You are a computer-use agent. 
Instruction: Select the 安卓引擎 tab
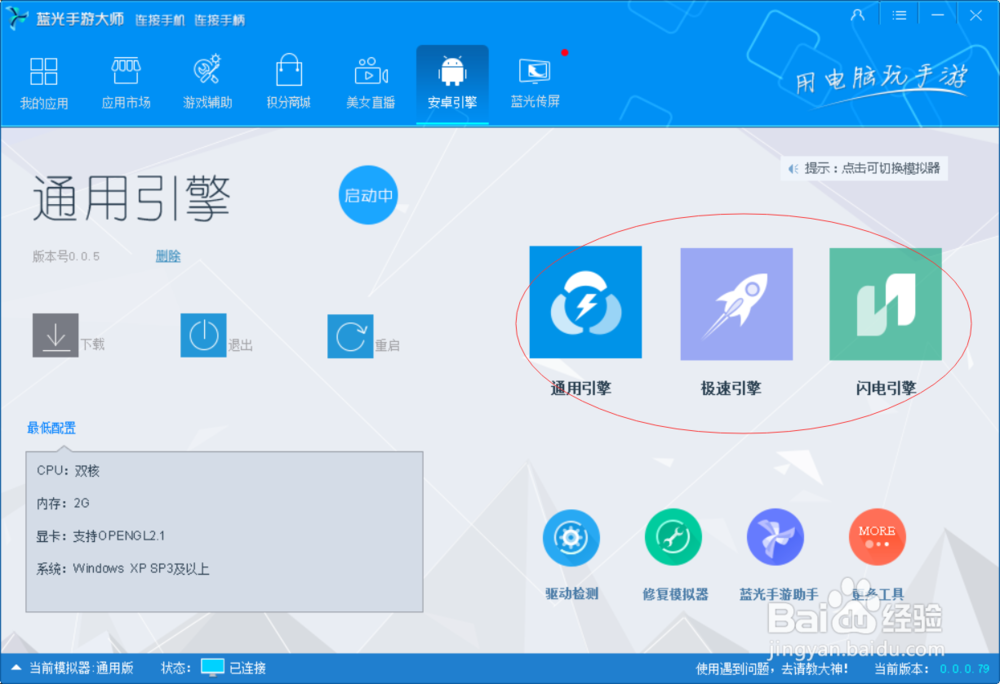(x=452, y=84)
